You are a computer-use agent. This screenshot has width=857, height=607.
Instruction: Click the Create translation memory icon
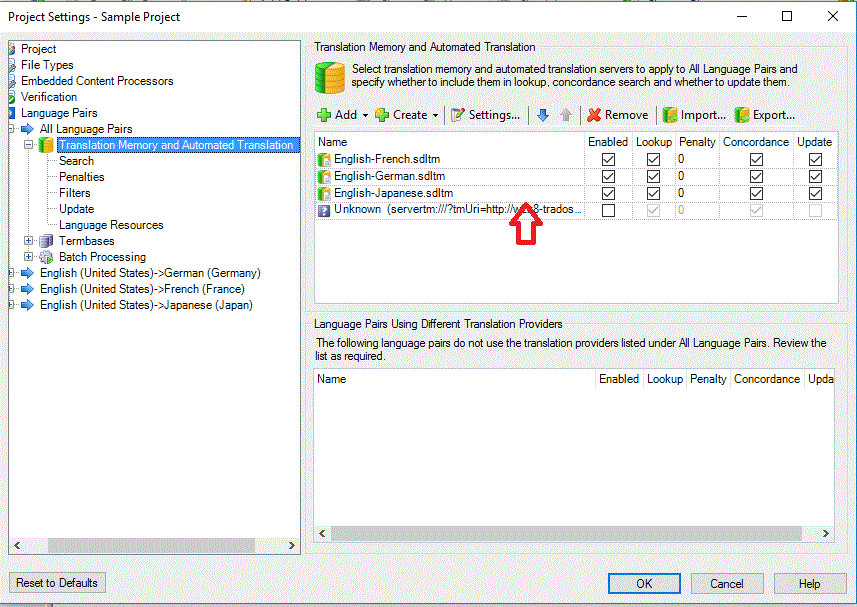[382, 115]
